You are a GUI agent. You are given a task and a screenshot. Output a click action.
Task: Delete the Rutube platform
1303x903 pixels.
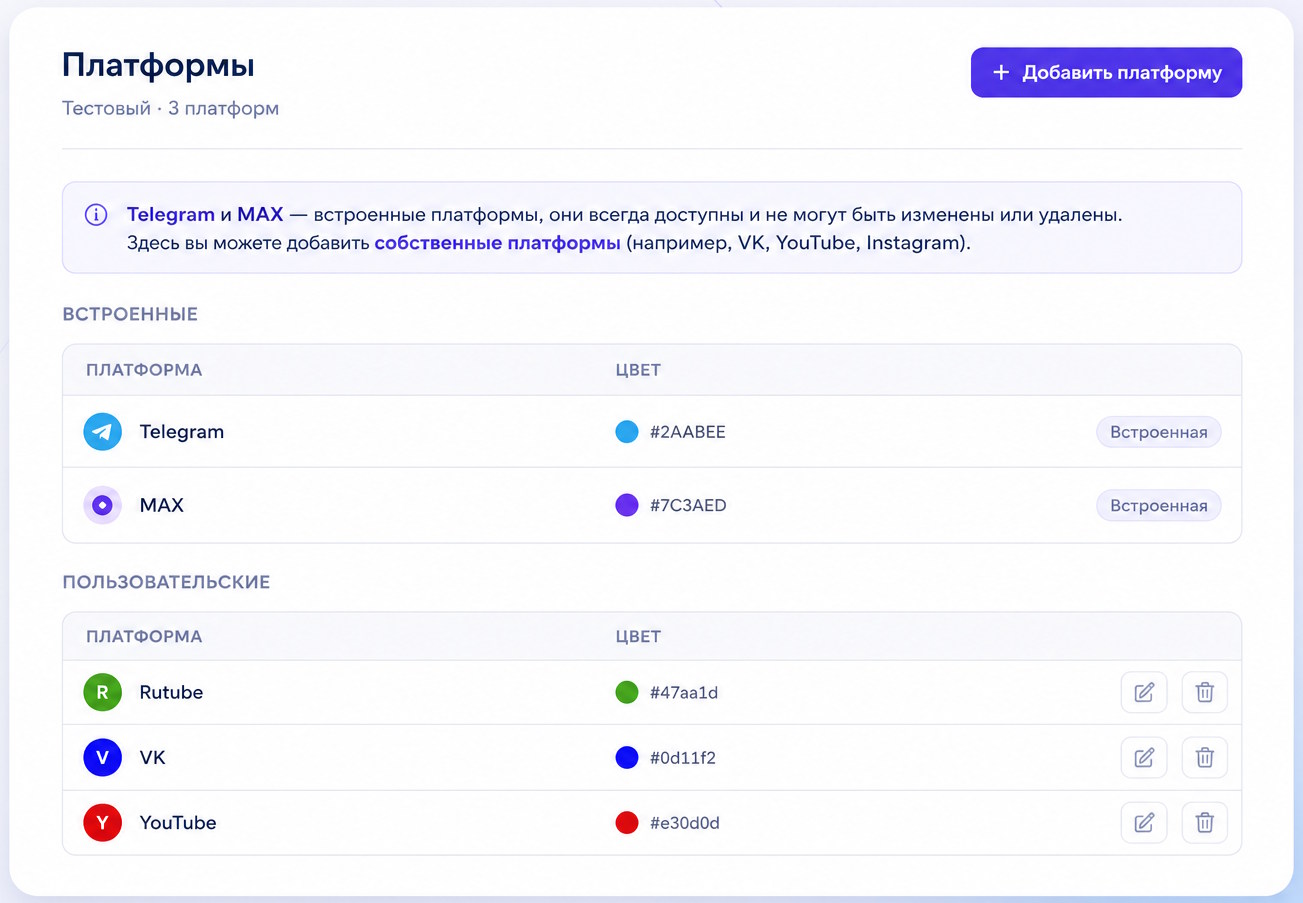coord(1204,692)
